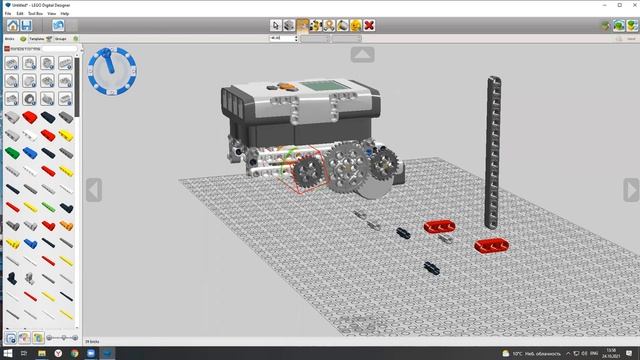Rotate camera left with side arrow
The width and height of the screenshot is (640, 360).
tap(94, 190)
